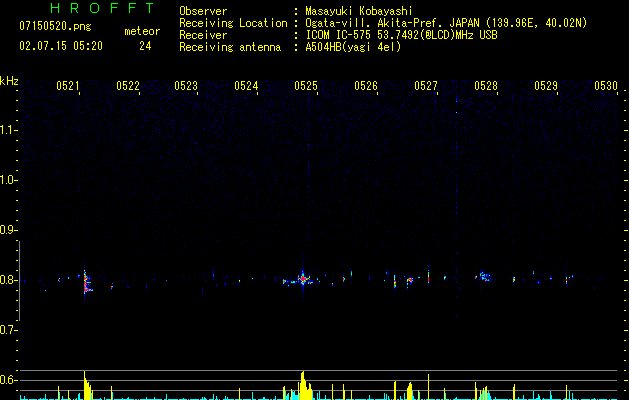Image resolution: width=629 pixels, height=400 pixels.
Task: Click the 0529 time marker
Action: 546,86
